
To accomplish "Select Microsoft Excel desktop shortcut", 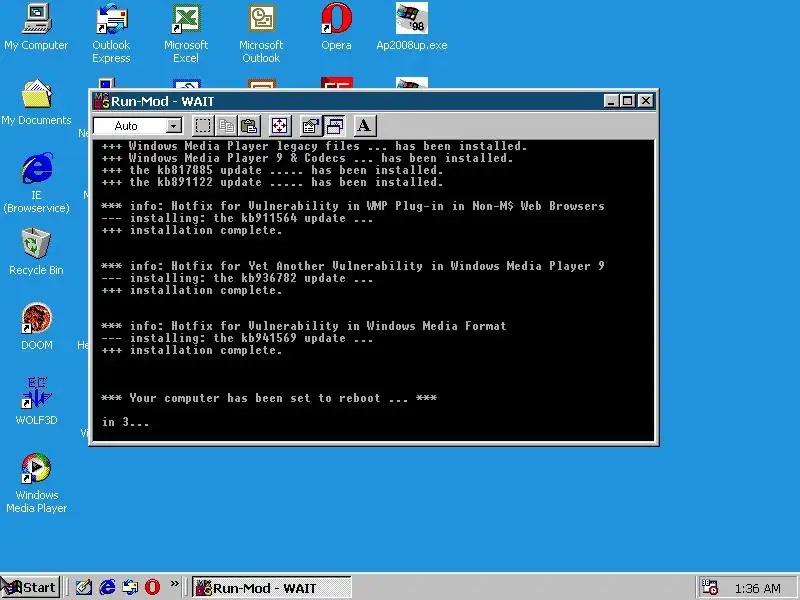I will (186, 33).
